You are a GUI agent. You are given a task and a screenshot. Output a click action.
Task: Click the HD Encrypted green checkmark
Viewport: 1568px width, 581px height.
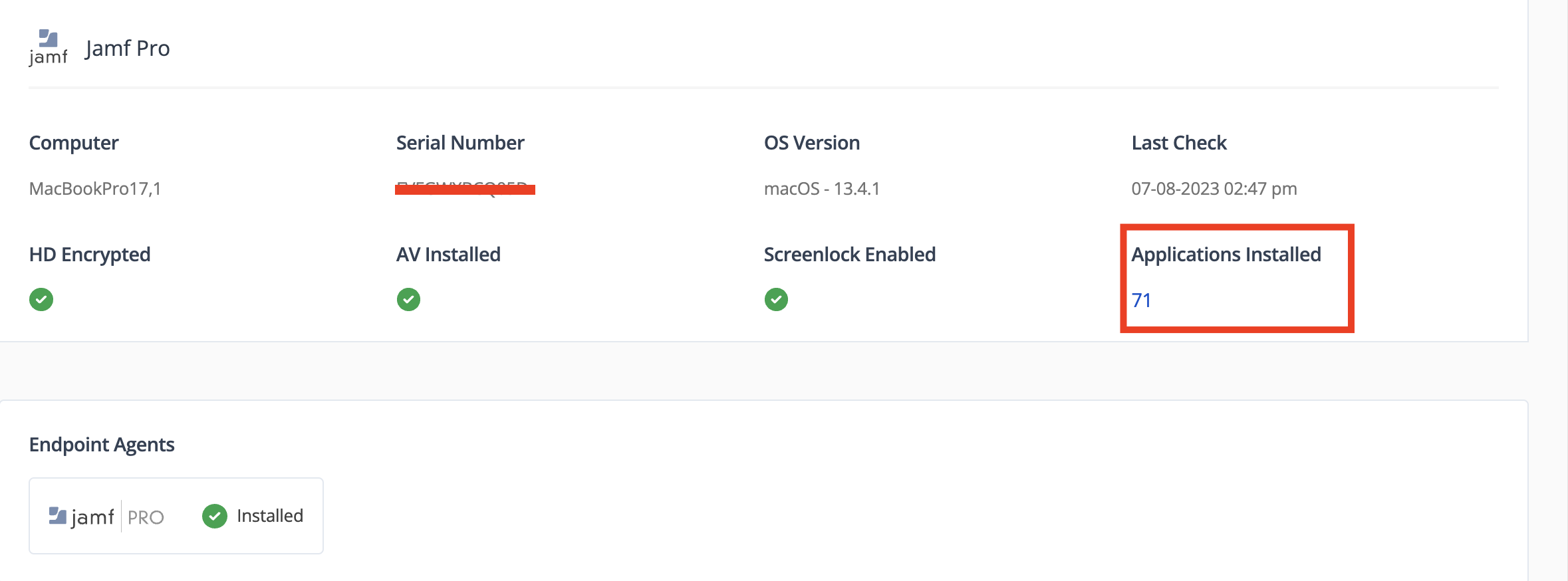tap(41, 300)
